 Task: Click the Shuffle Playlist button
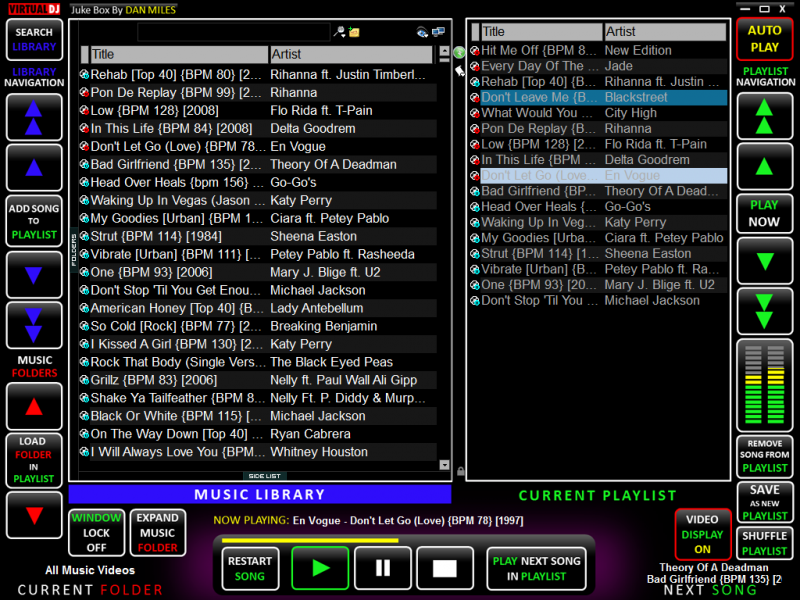tap(764, 543)
